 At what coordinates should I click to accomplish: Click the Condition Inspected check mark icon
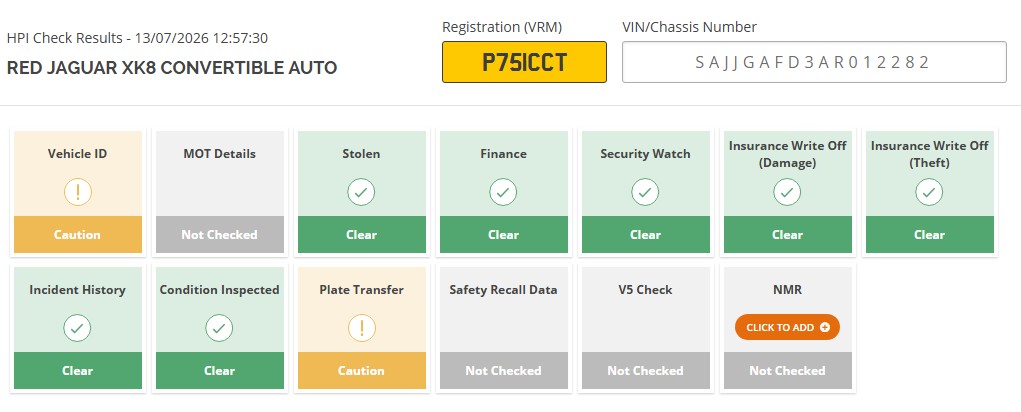click(219, 328)
